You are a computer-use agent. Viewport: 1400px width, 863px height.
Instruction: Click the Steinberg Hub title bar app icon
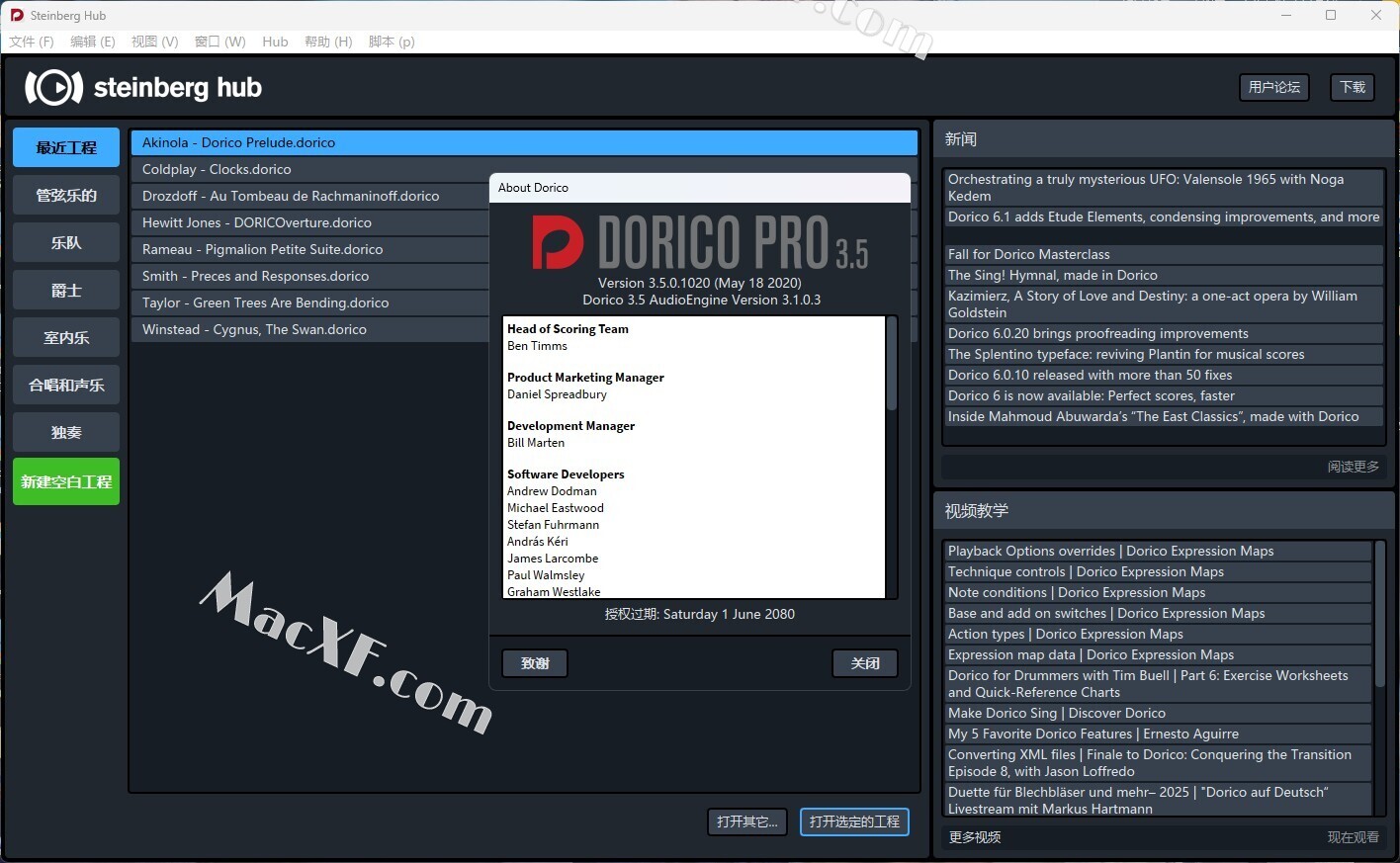point(17,15)
